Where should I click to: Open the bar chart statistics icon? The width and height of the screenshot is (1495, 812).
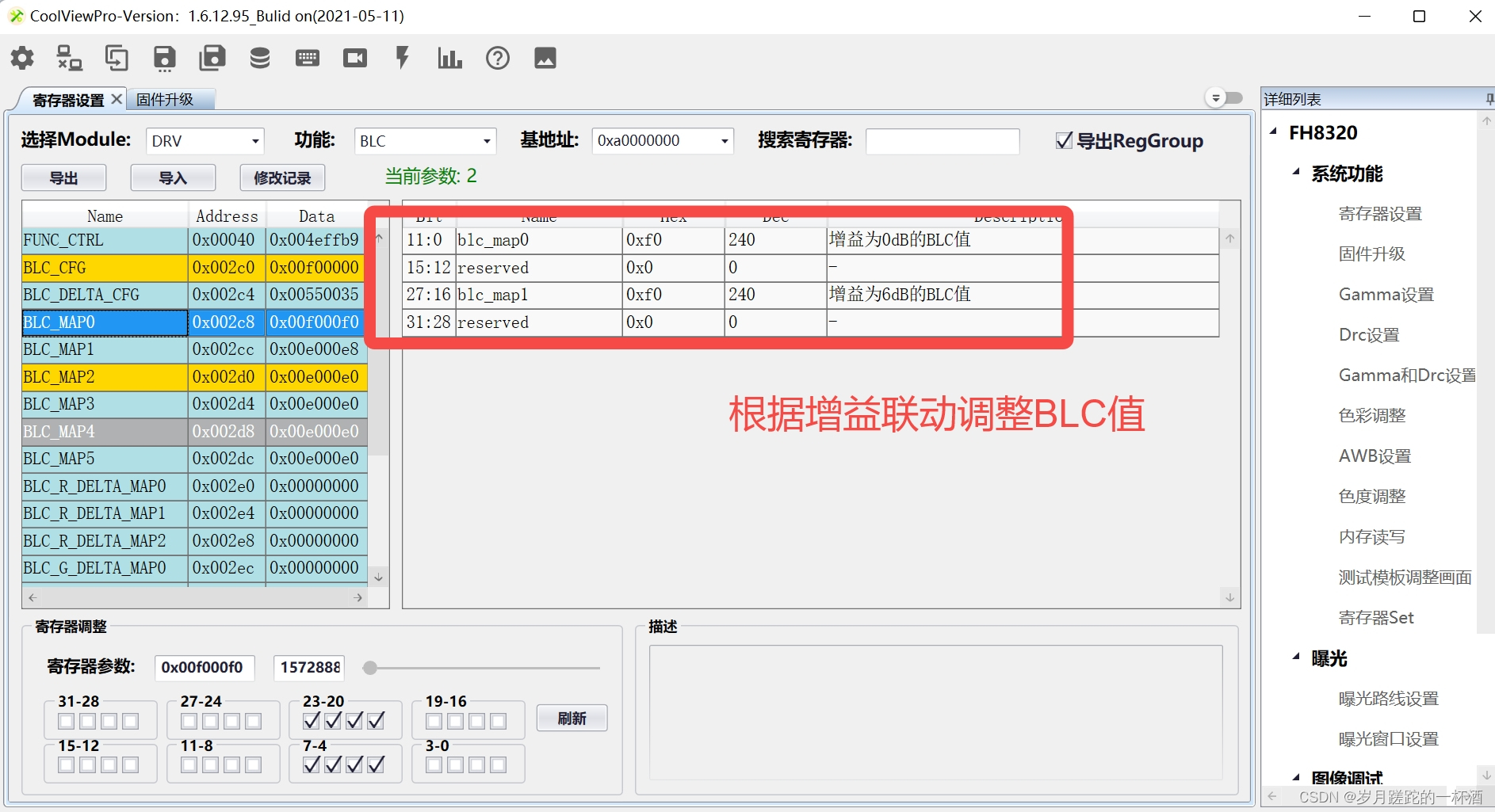(449, 58)
